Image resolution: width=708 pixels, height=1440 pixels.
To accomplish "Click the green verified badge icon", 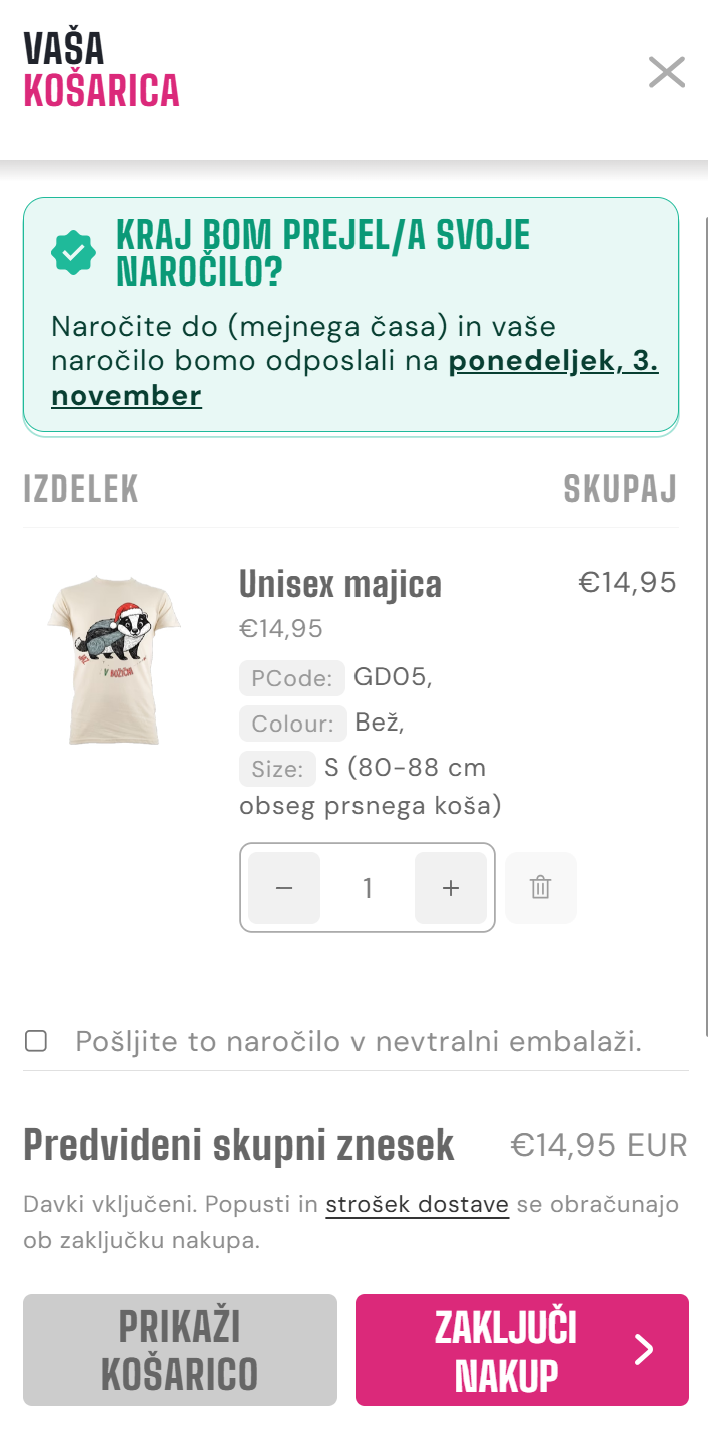I will click(x=73, y=253).
